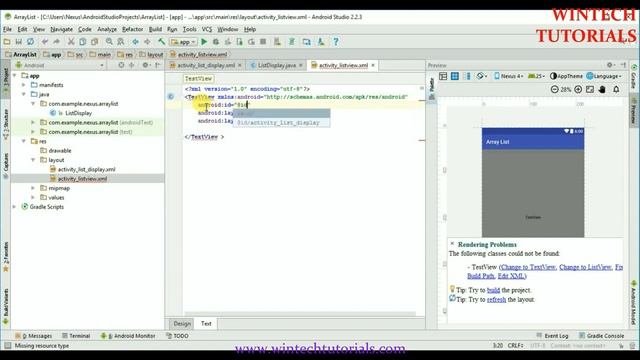Open the orientation dropdown in preview
This screenshot has width=640, height=360.
(x=482, y=76)
